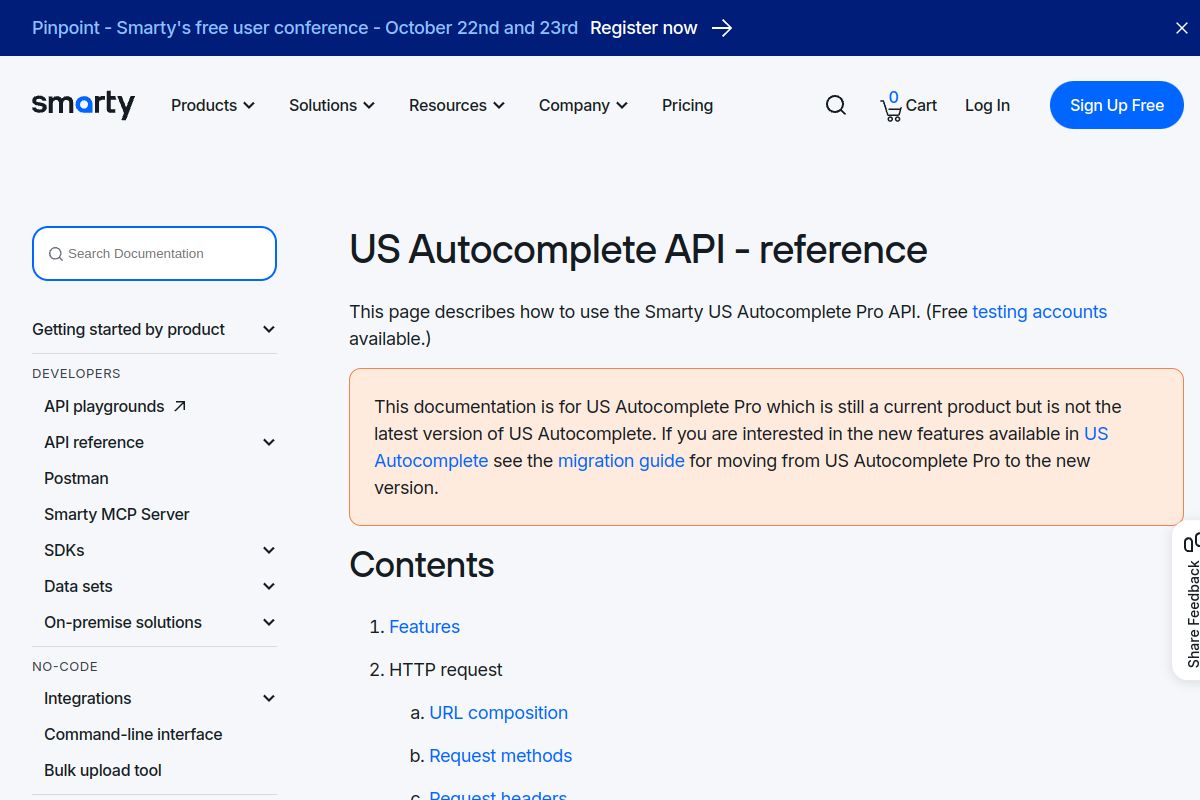The width and height of the screenshot is (1200, 800).
Task: Dismiss the Pinpoint conference banner
Action: [x=1181, y=28]
